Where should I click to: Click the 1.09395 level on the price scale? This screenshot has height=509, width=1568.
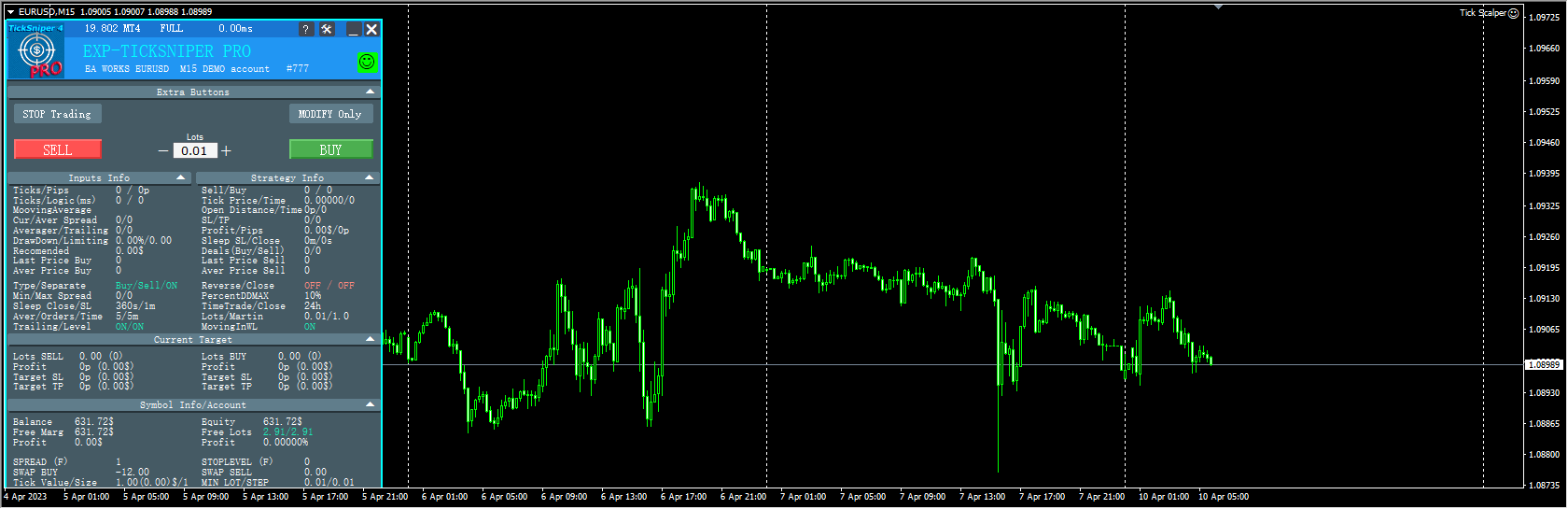[1546, 174]
